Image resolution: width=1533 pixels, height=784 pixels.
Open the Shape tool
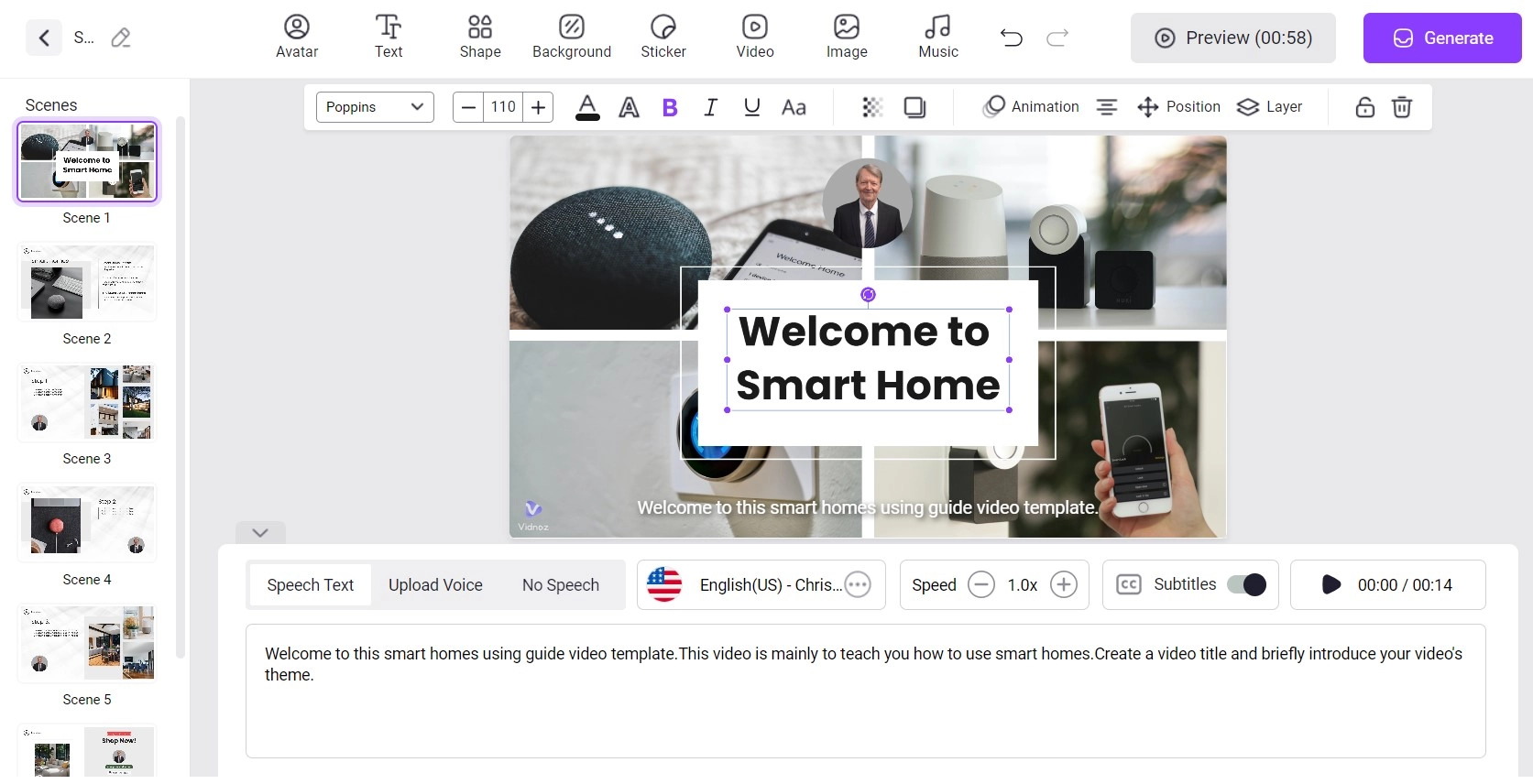click(480, 38)
